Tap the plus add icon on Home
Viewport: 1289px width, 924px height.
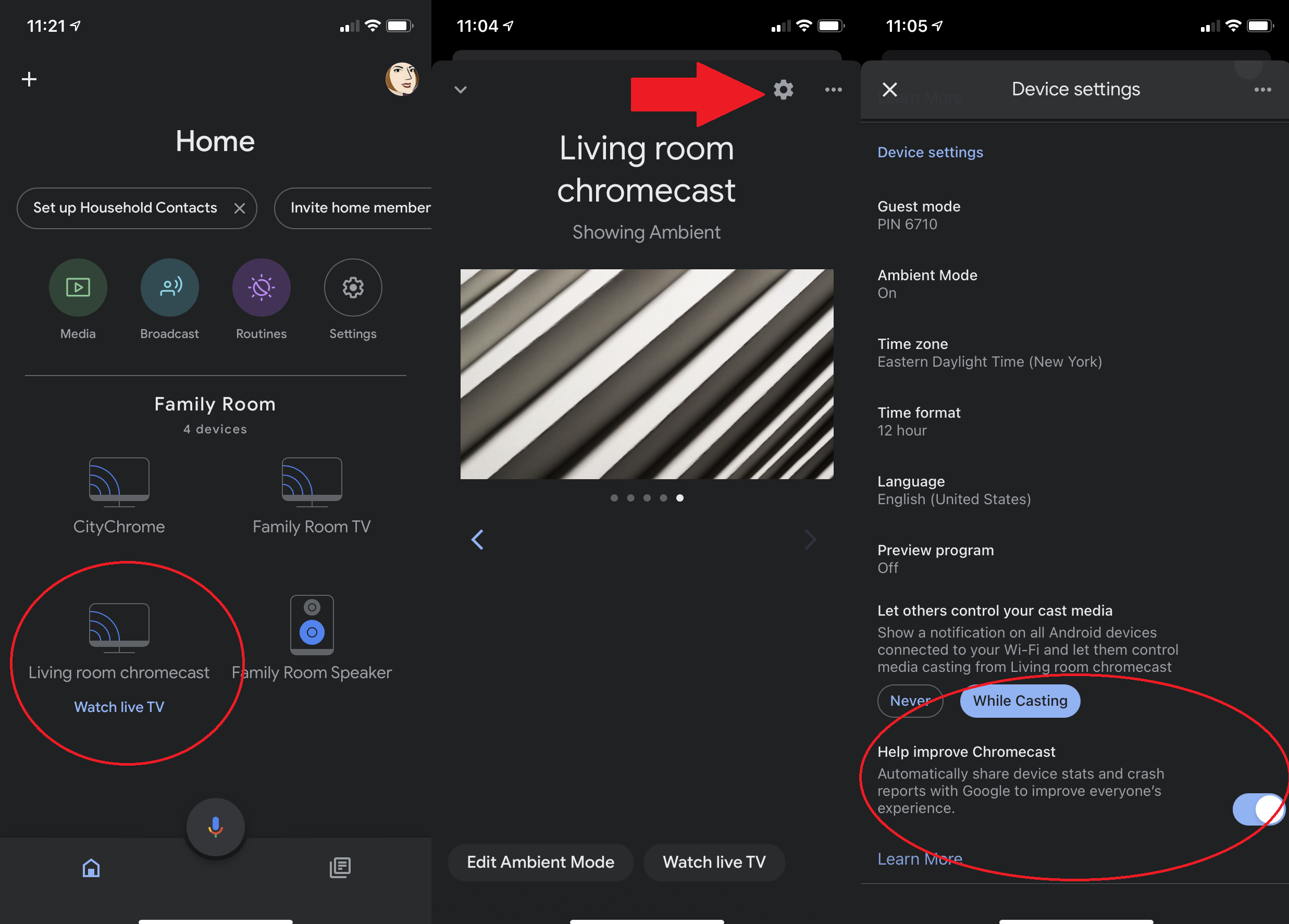29,79
